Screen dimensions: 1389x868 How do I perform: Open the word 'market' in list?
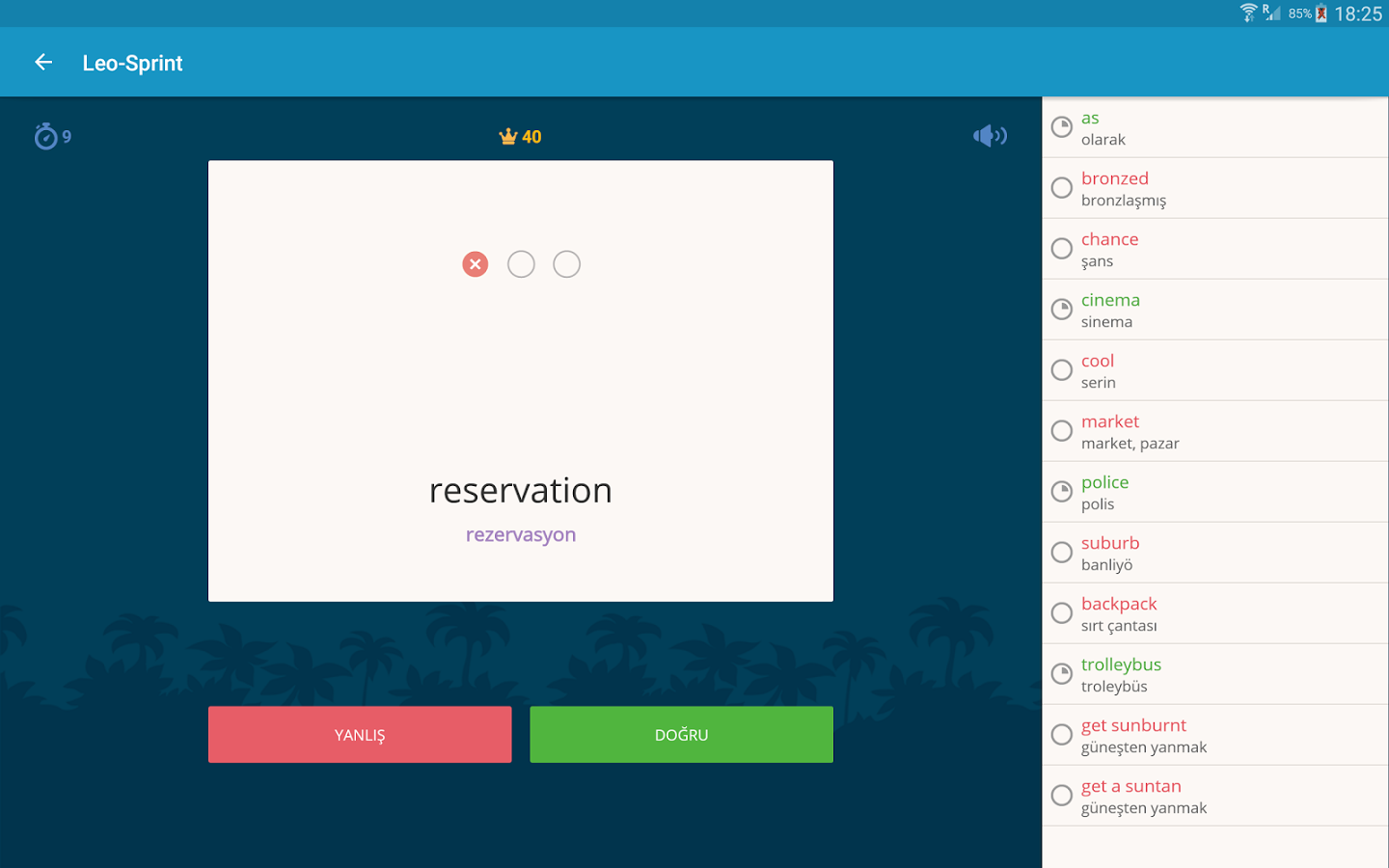click(1110, 421)
